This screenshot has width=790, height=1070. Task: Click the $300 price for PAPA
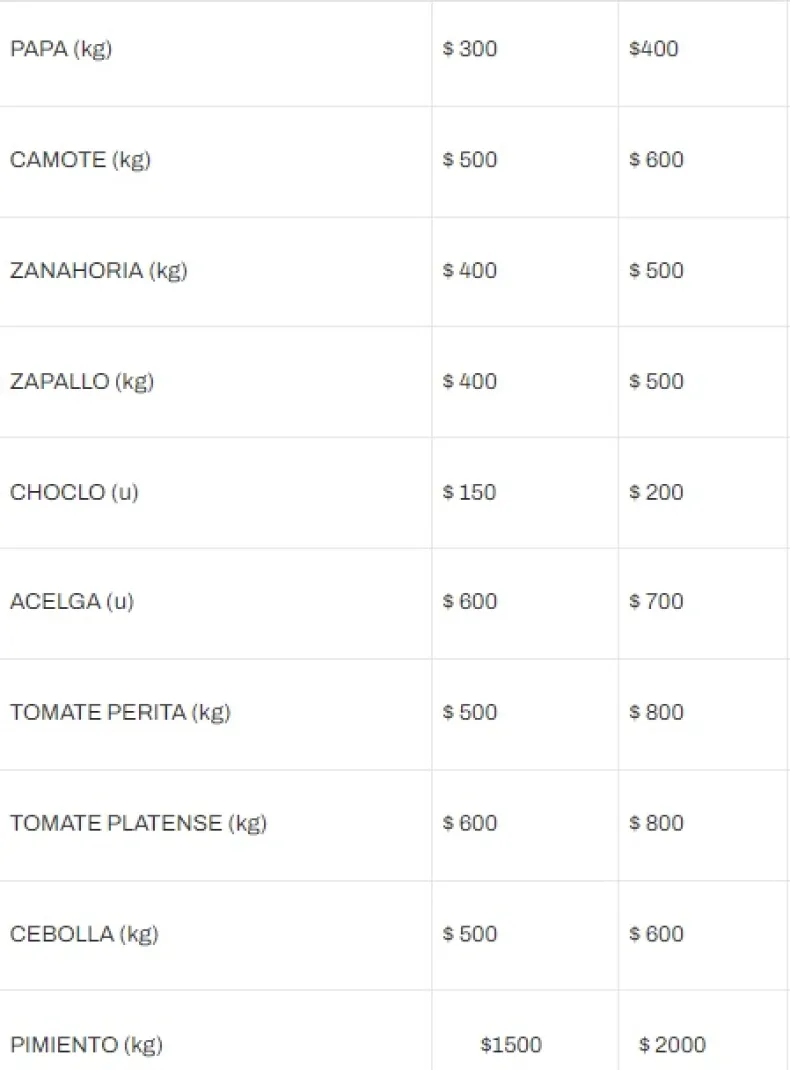click(470, 49)
